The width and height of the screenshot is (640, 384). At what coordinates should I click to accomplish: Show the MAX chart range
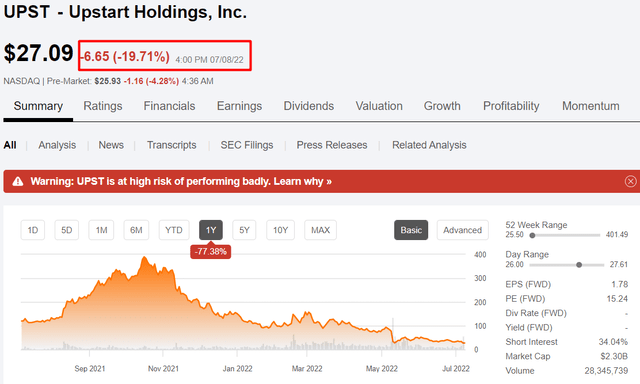point(320,230)
